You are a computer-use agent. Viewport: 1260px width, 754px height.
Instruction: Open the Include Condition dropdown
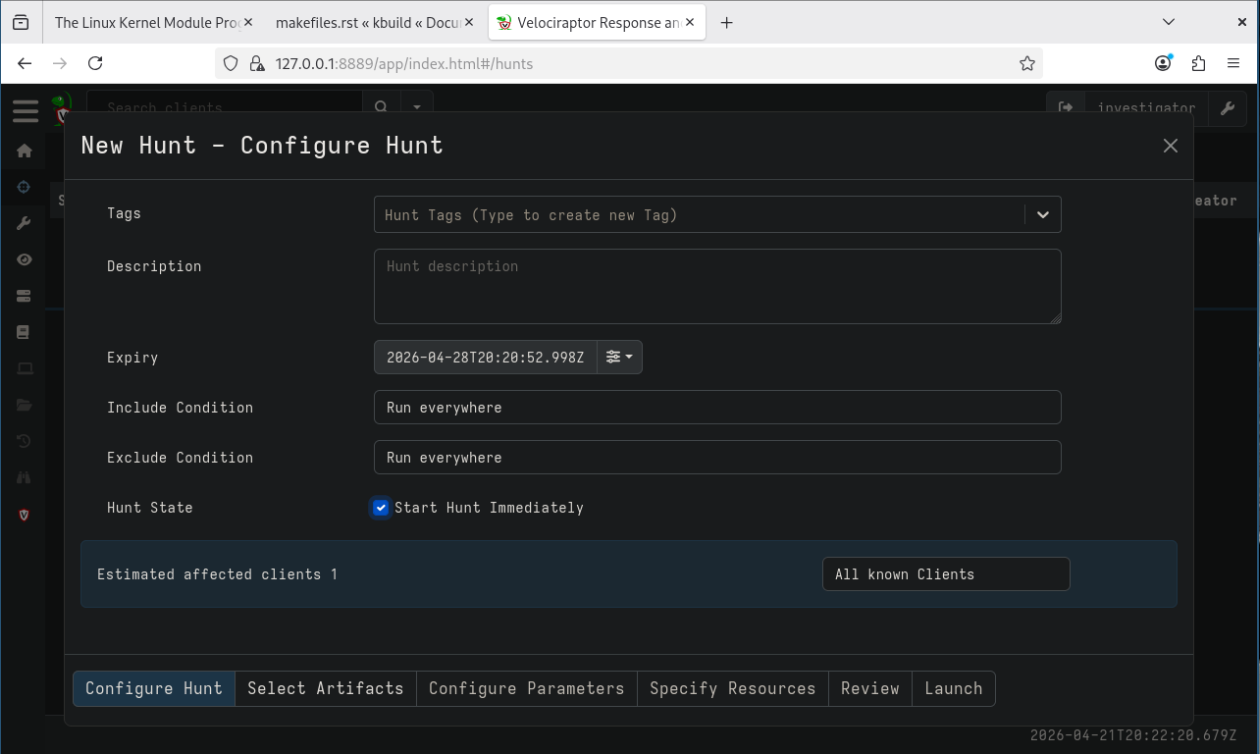pos(717,407)
